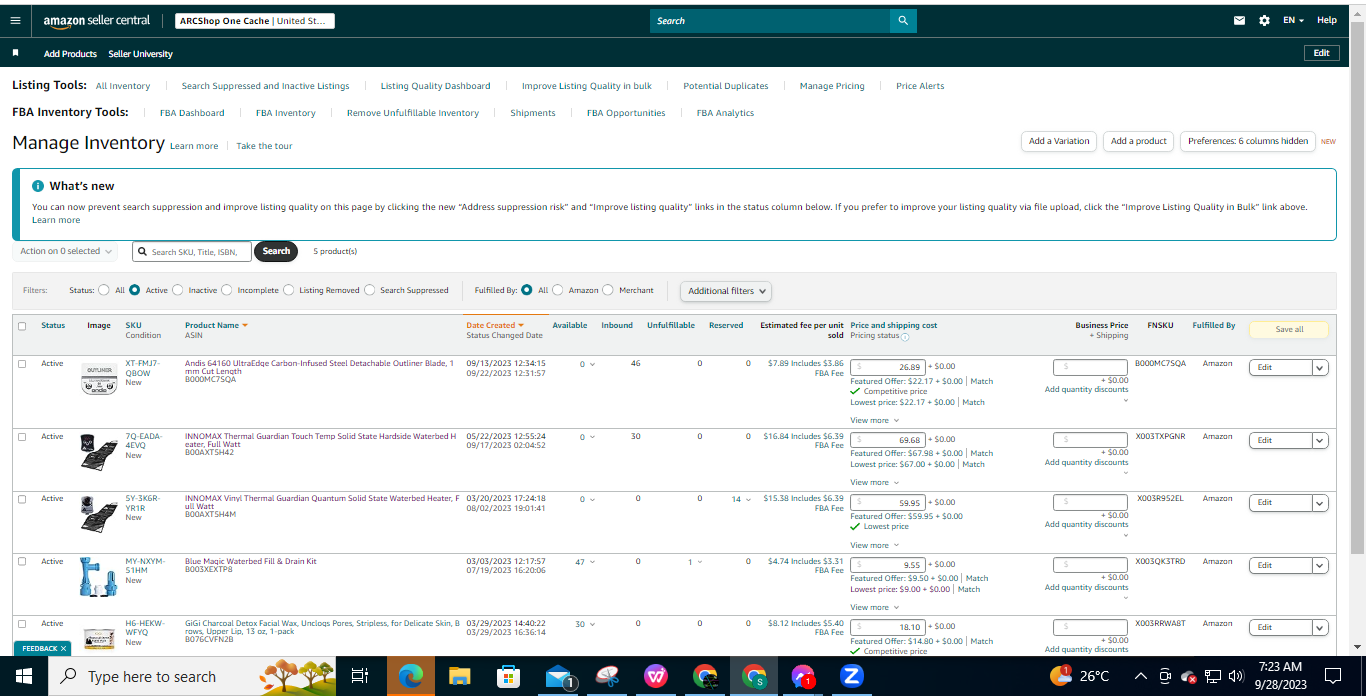Click the Windows Start button

click(x=23, y=676)
